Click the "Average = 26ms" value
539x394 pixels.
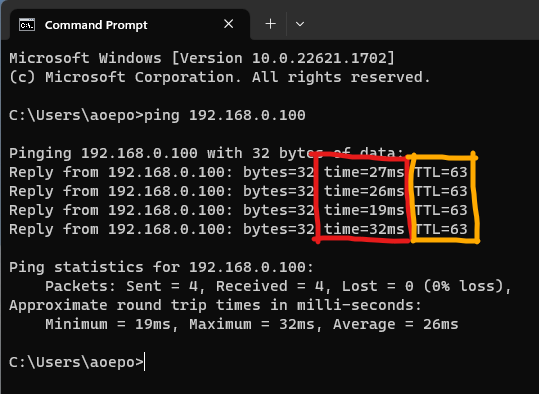[396, 324]
